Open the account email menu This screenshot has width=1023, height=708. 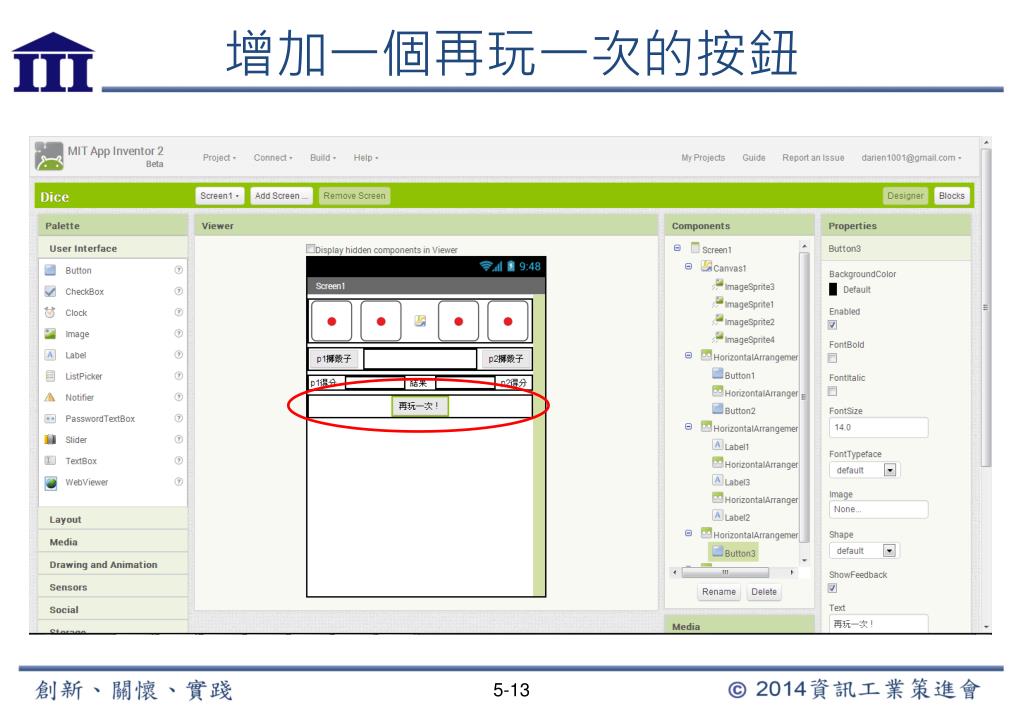coord(911,158)
